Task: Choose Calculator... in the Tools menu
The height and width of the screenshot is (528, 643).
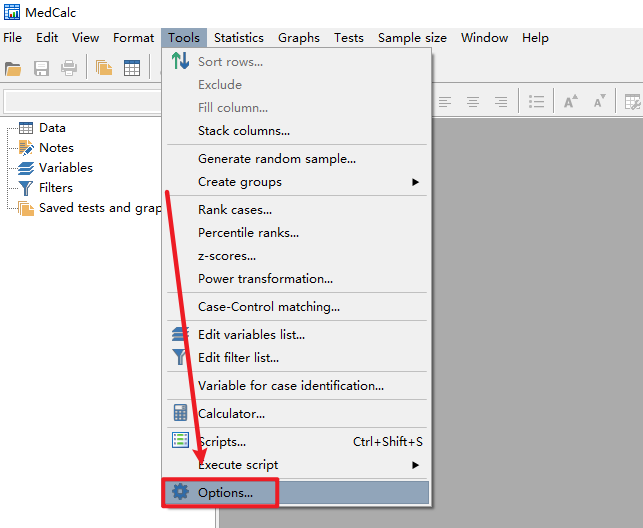Action: click(231, 413)
